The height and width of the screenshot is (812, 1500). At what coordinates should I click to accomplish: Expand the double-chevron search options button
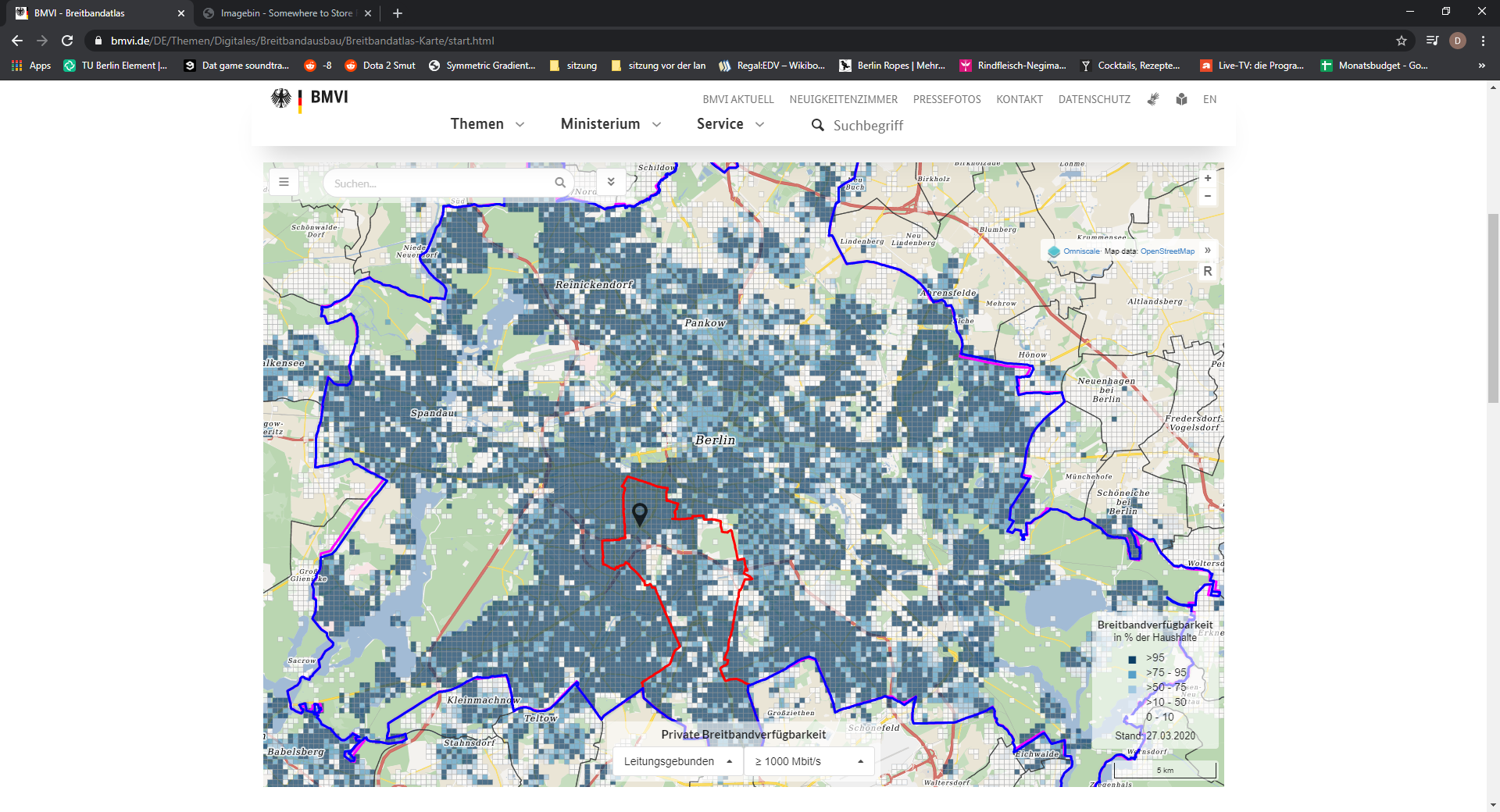(611, 182)
